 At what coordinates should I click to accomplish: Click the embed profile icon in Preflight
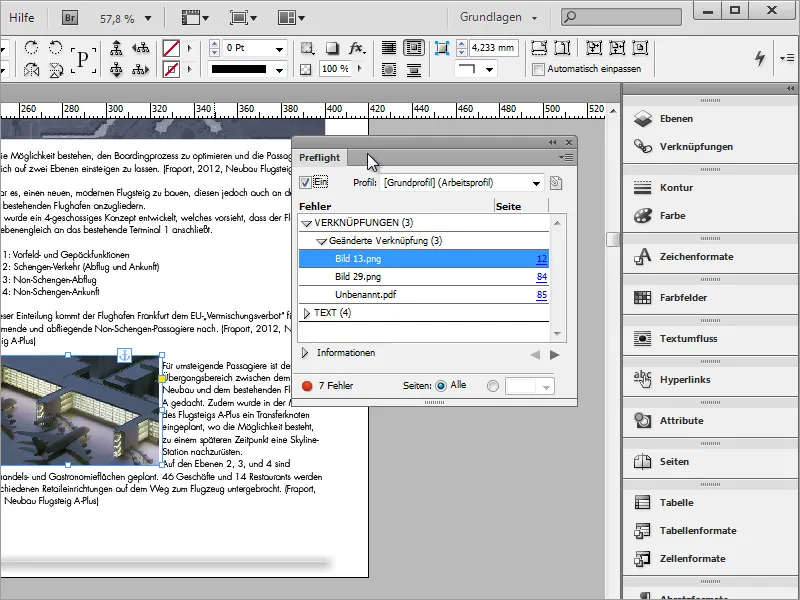[556, 183]
